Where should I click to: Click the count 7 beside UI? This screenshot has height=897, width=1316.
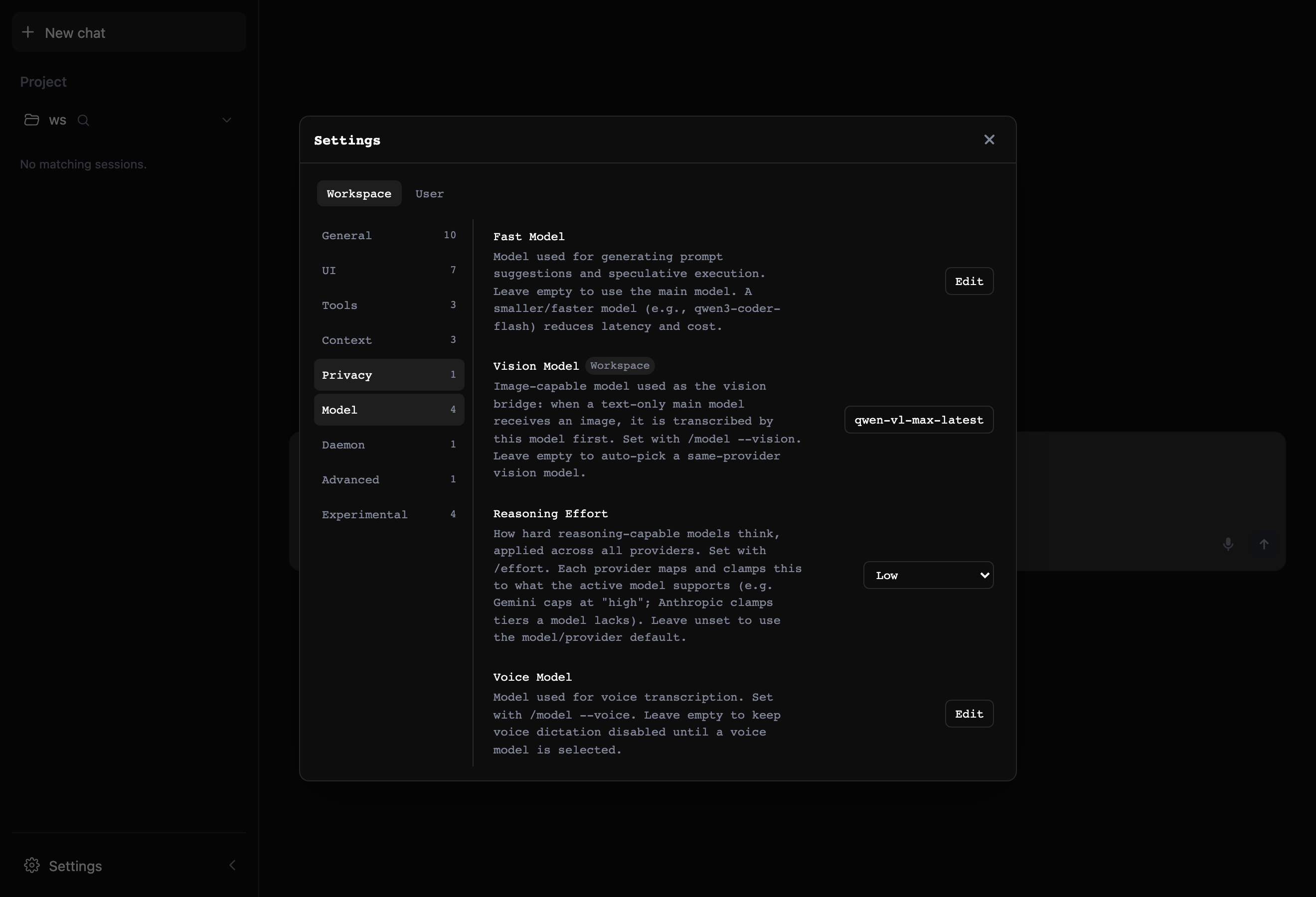click(x=453, y=270)
